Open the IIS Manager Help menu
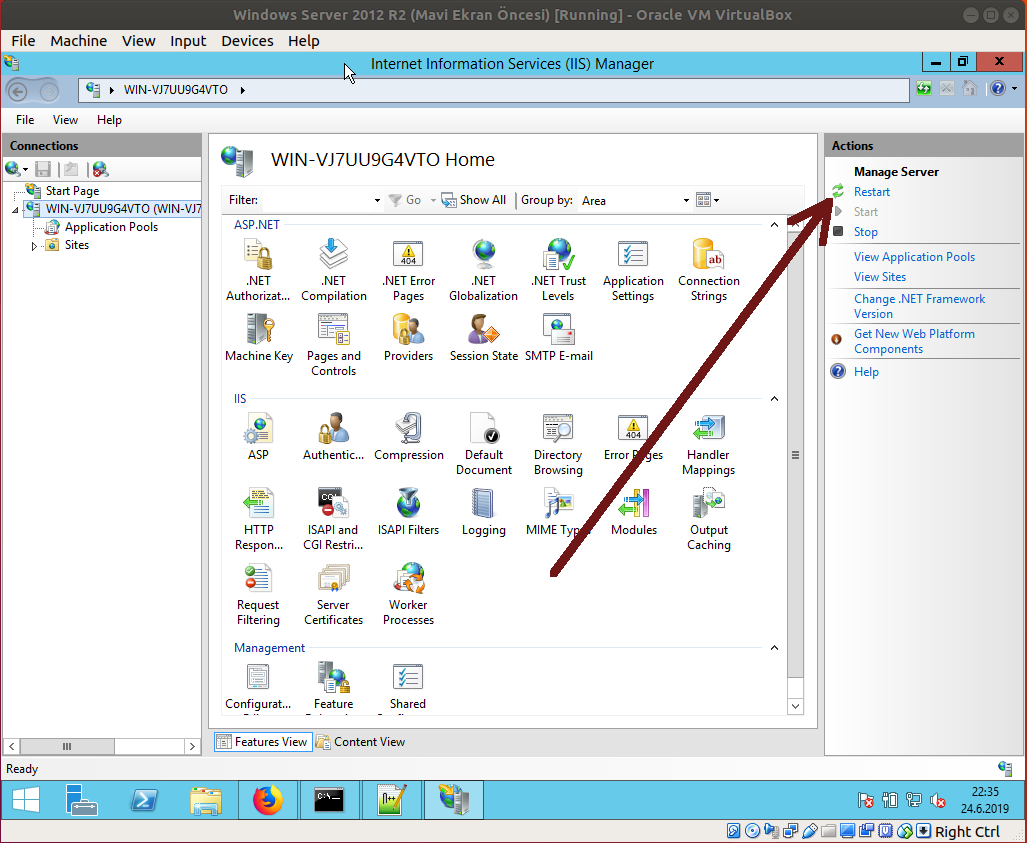The image size is (1027, 843). point(109,120)
